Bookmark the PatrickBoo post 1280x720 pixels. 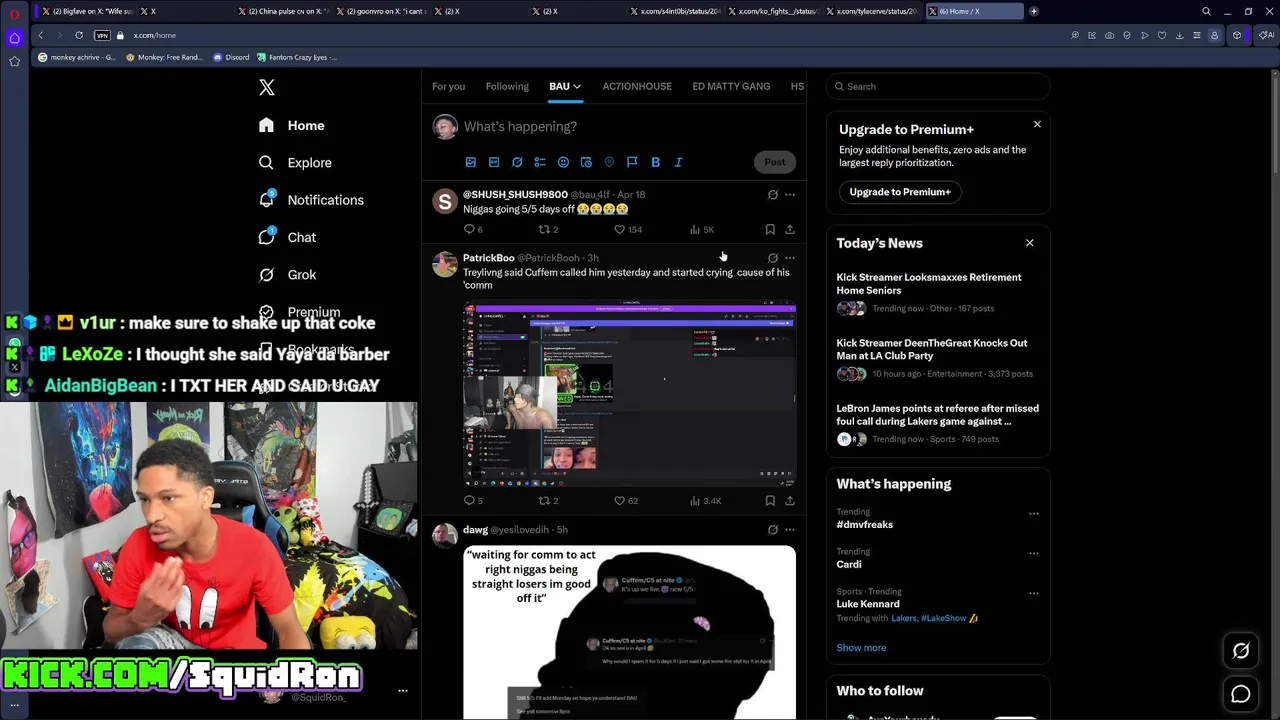tap(770, 500)
